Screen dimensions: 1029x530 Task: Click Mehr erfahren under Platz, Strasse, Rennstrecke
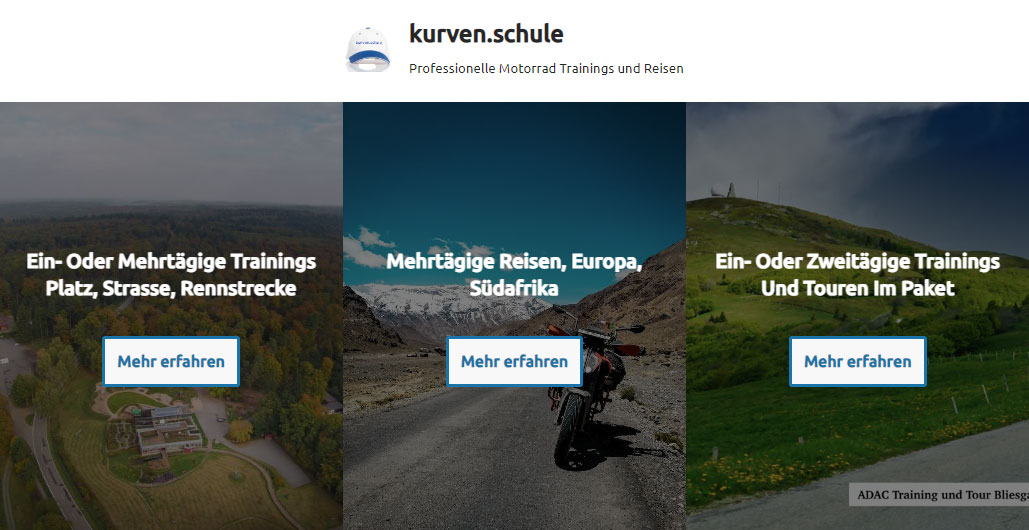171,361
